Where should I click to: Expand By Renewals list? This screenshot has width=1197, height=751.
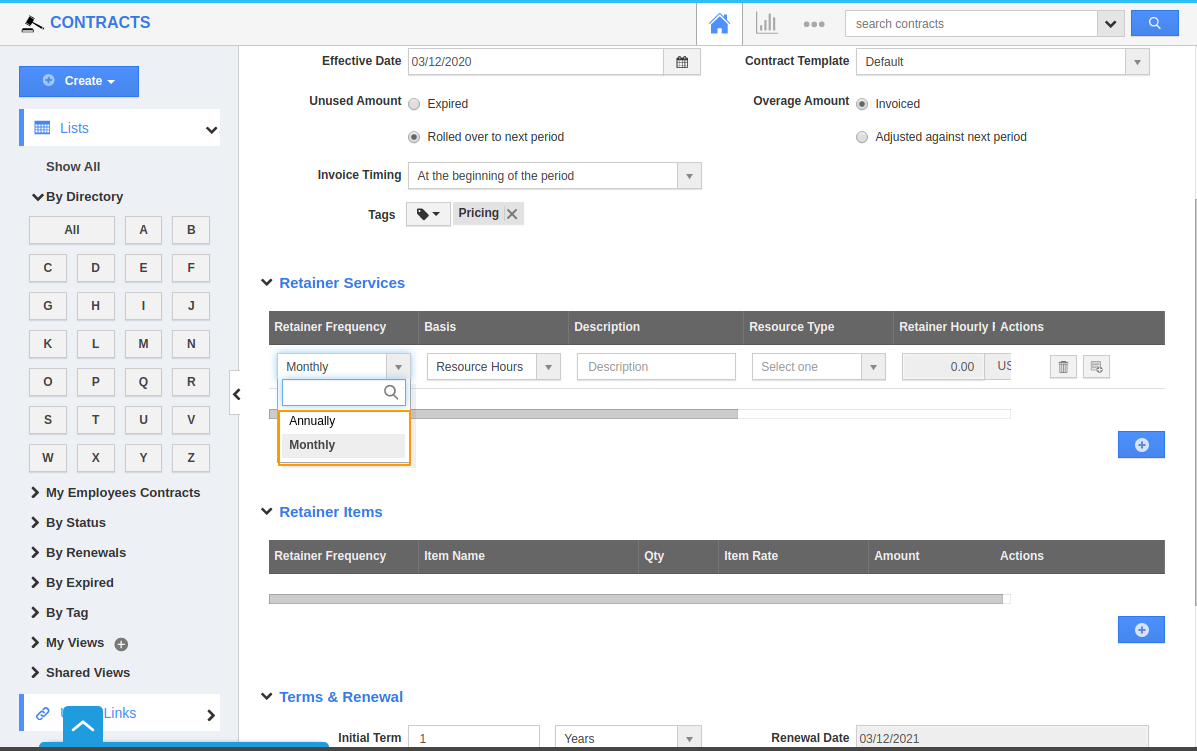point(35,552)
